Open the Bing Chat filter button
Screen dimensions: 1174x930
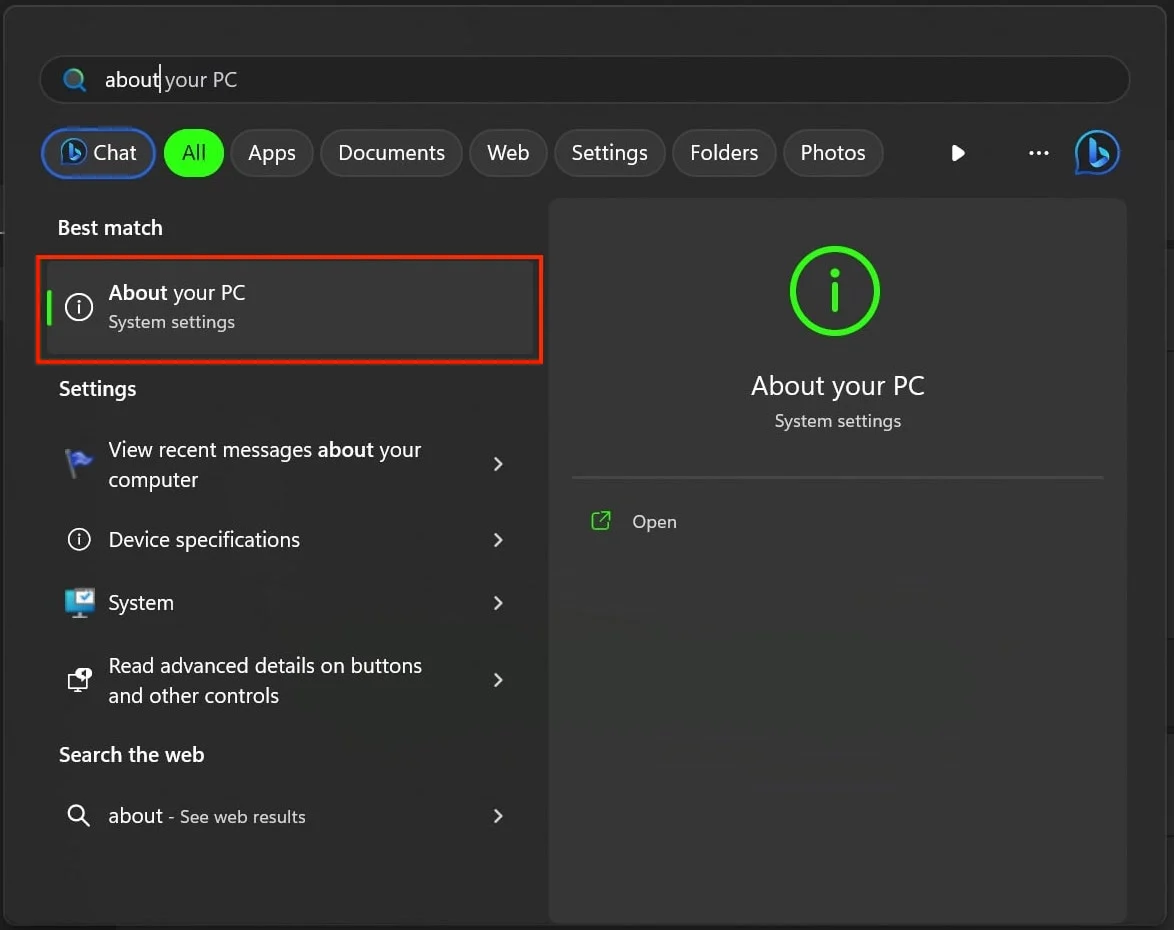pos(98,153)
